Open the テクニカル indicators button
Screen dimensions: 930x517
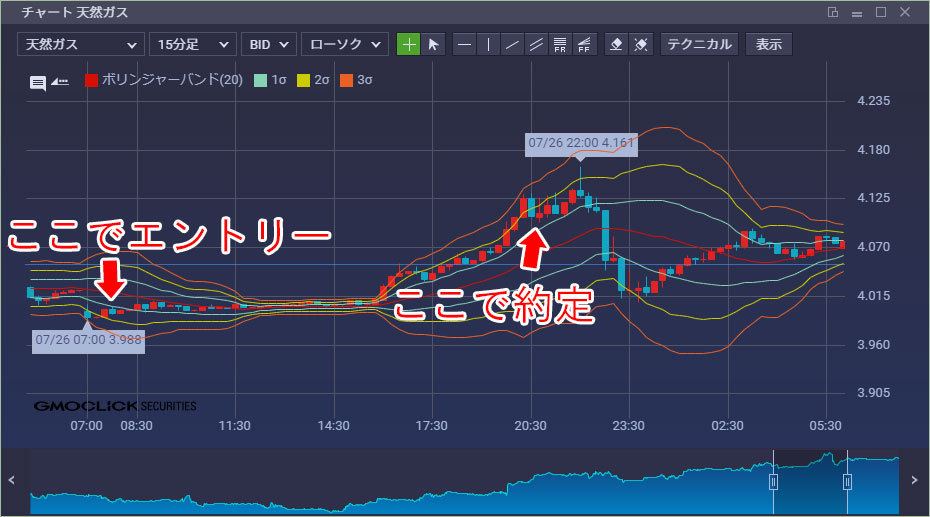point(699,44)
